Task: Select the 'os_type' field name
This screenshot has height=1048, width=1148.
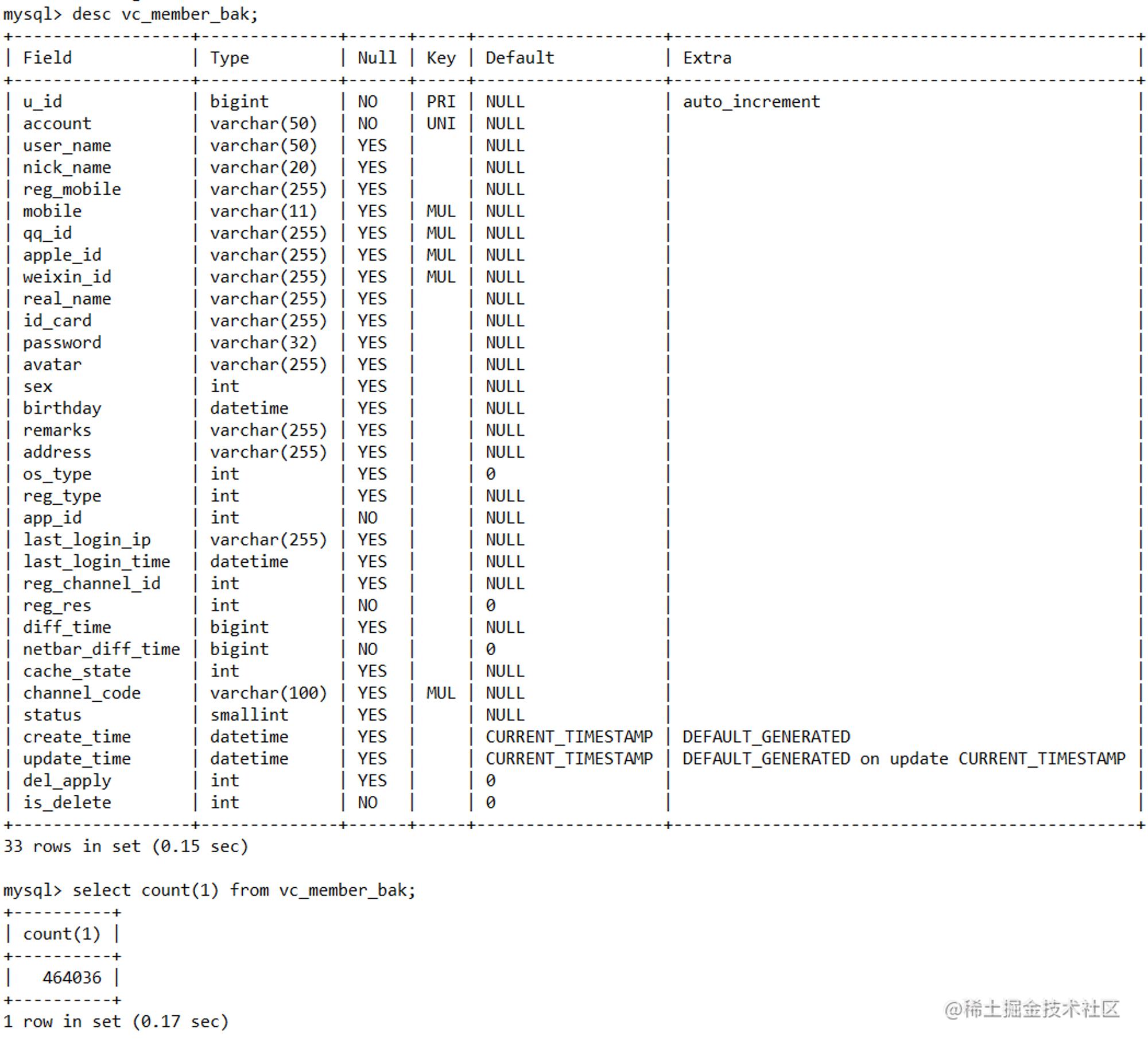Action: [x=57, y=474]
